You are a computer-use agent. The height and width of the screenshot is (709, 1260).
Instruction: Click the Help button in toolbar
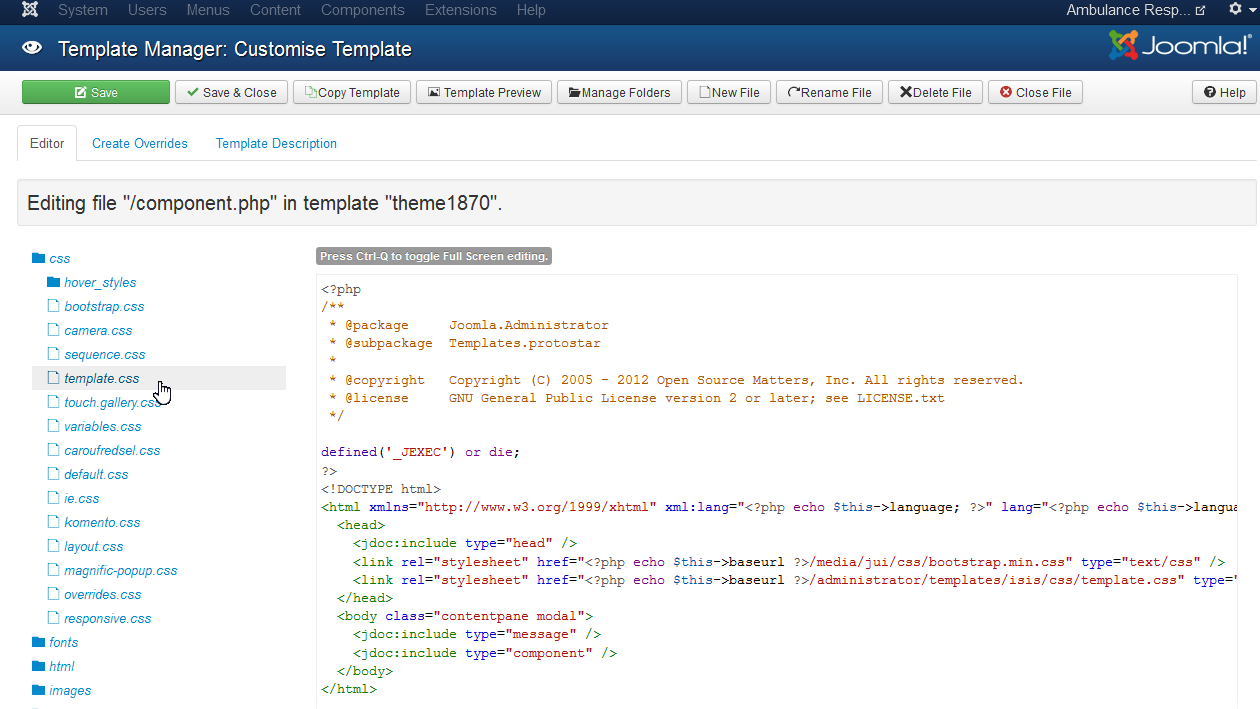click(x=1224, y=92)
